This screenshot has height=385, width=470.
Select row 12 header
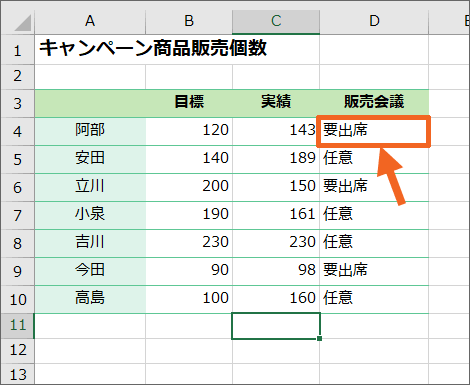[17, 351]
